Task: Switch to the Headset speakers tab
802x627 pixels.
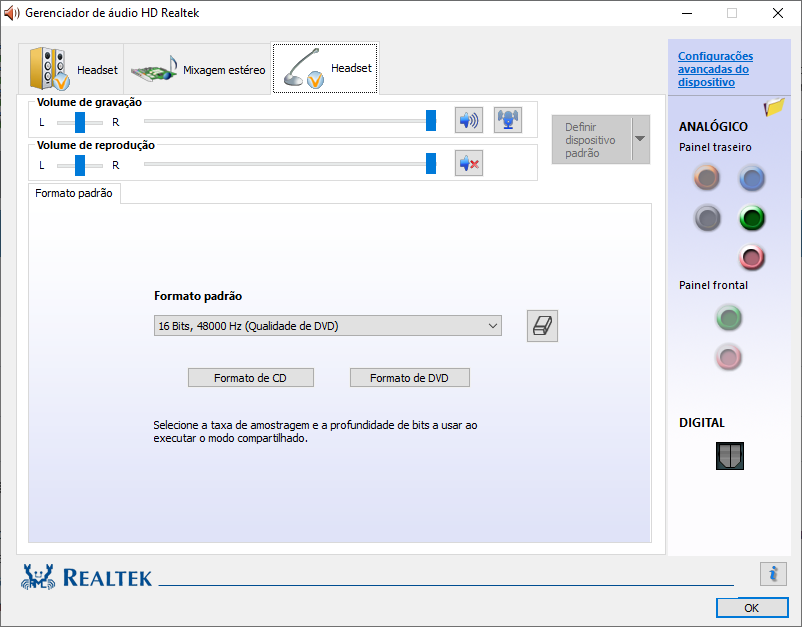Action: (x=71, y=69)
